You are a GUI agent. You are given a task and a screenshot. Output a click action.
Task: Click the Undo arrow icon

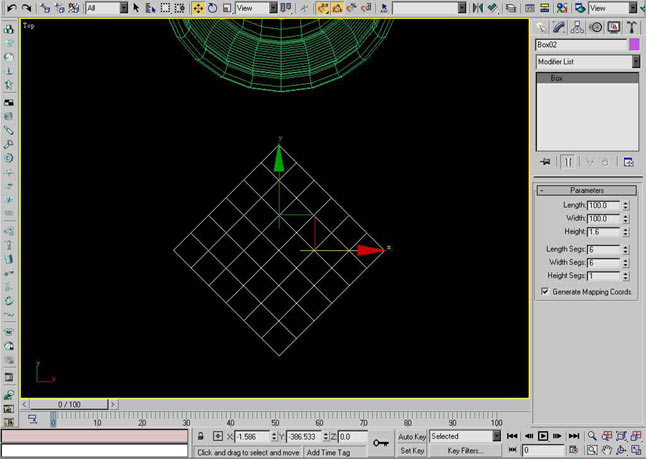[12, 8]
